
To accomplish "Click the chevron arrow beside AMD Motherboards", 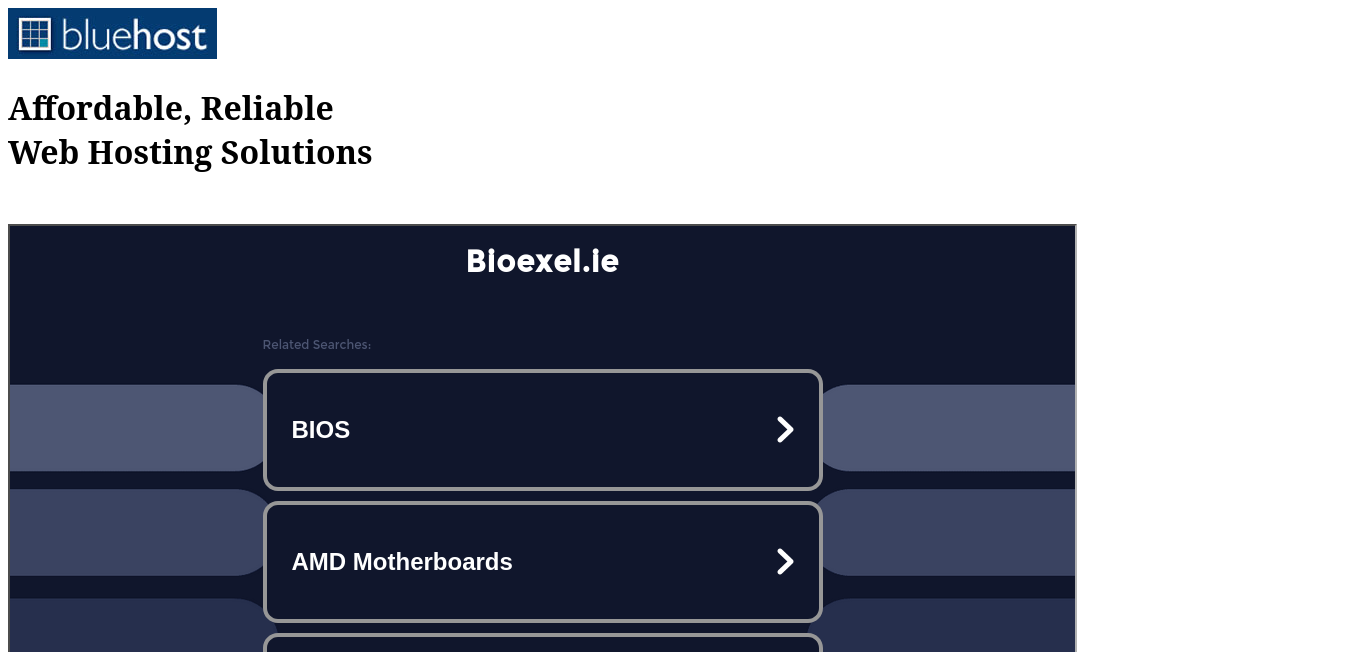I will (x=785, y=562).
